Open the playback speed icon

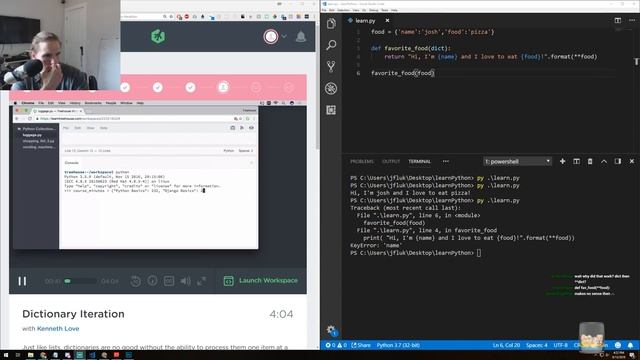152,281
